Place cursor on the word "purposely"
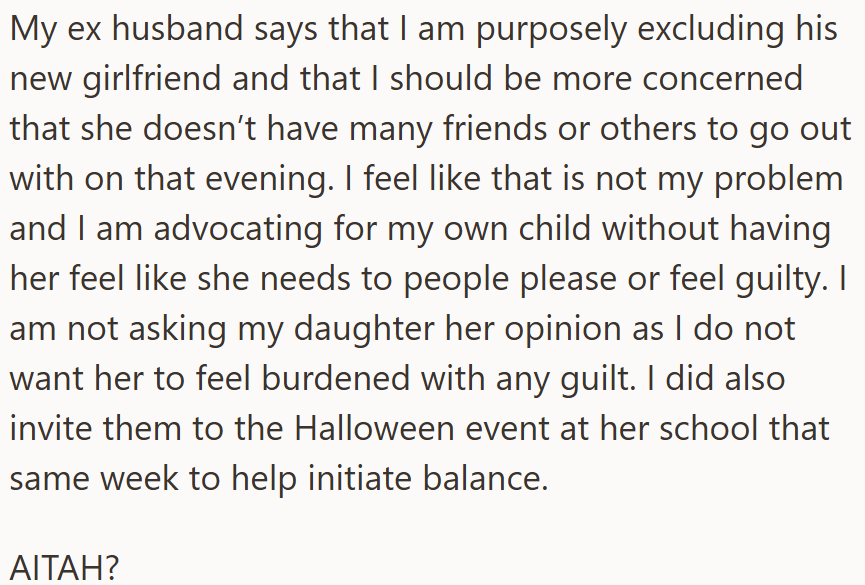The image size is (865, 585). [x=552, y=31]
